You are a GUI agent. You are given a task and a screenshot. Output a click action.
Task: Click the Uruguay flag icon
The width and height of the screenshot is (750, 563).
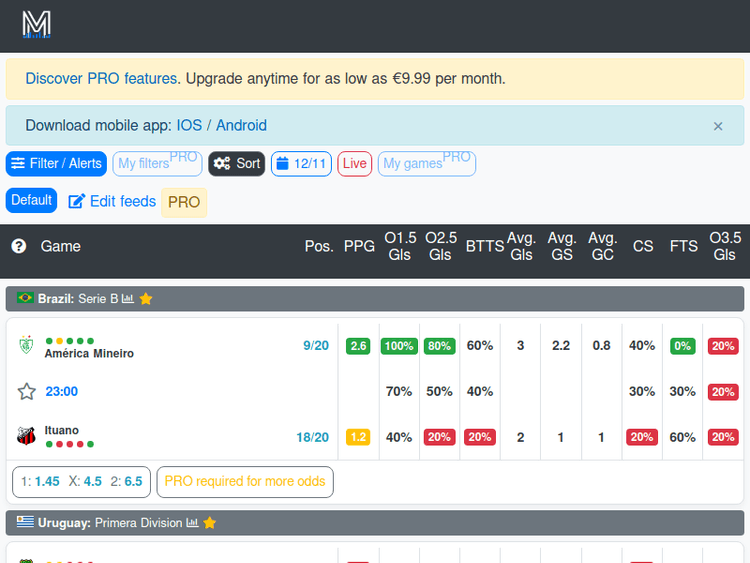25,521
